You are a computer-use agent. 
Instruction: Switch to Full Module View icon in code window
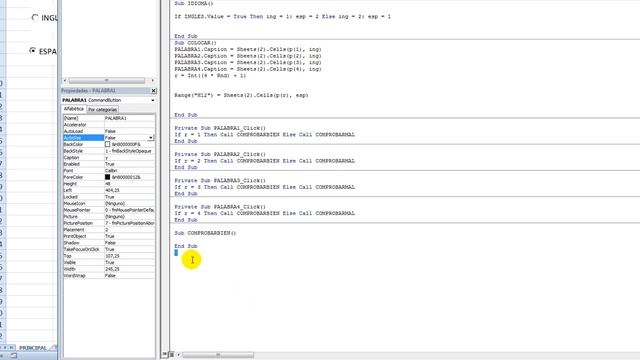coord(171,355)
